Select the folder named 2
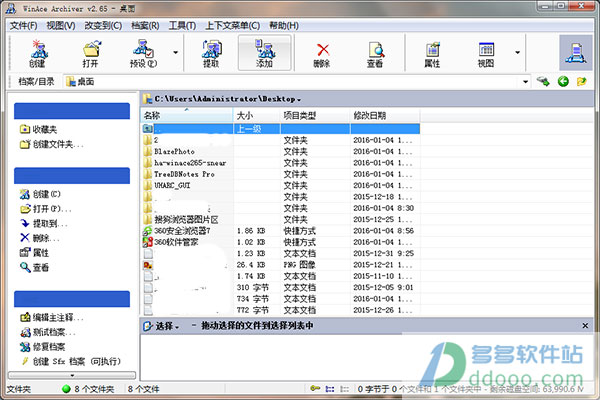600x400 pixels. click(x=280, y=140)
